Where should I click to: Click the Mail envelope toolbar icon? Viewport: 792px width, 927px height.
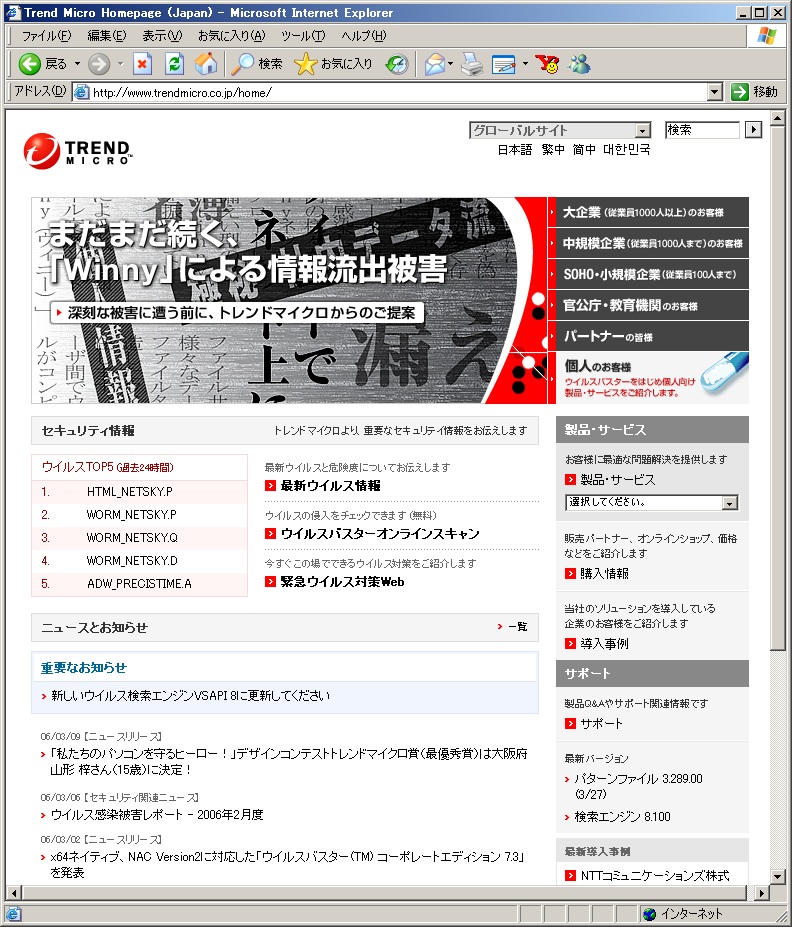(x=434, y=64)
